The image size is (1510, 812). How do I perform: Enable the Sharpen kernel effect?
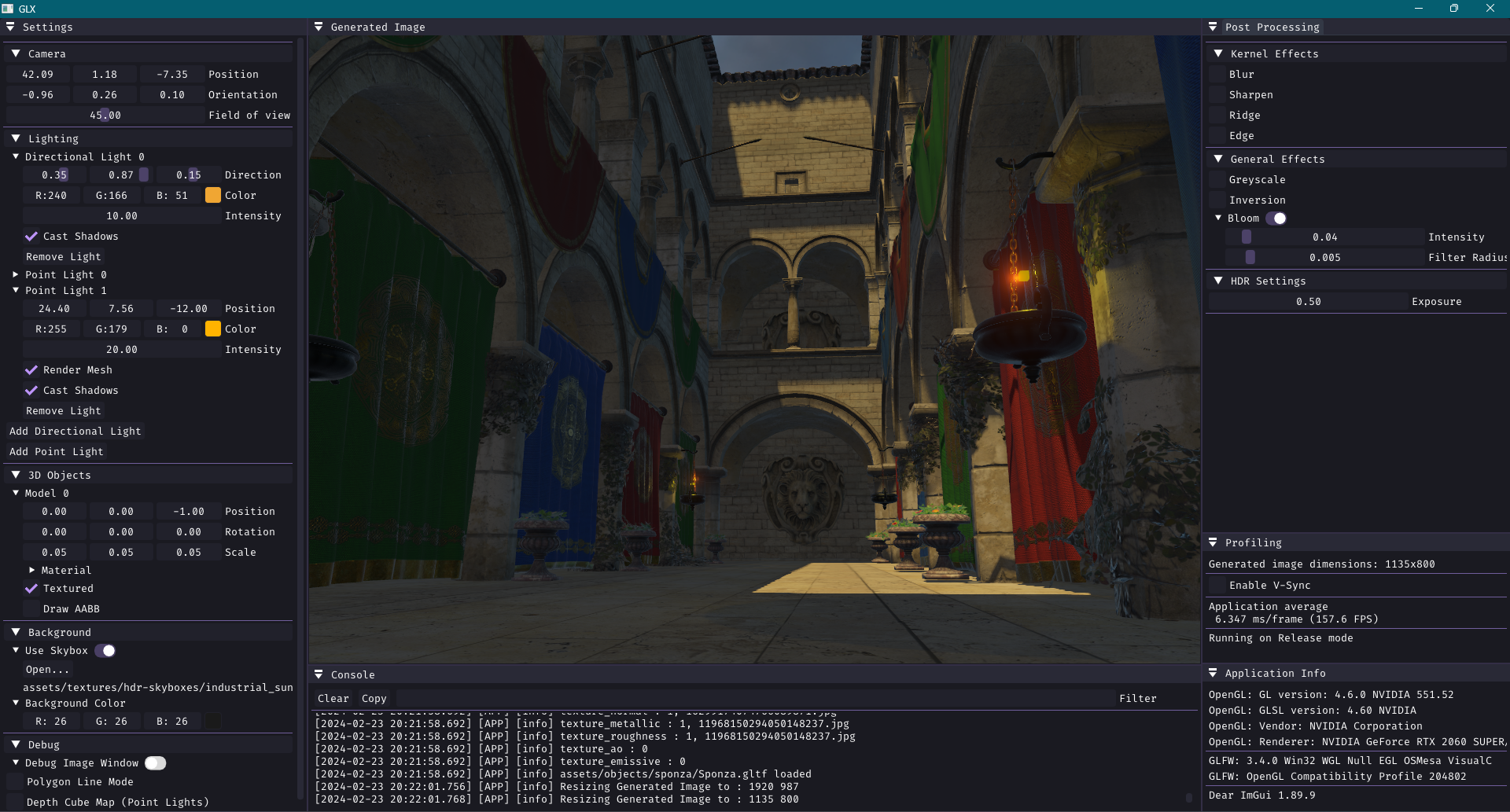tap(1217, 94)
